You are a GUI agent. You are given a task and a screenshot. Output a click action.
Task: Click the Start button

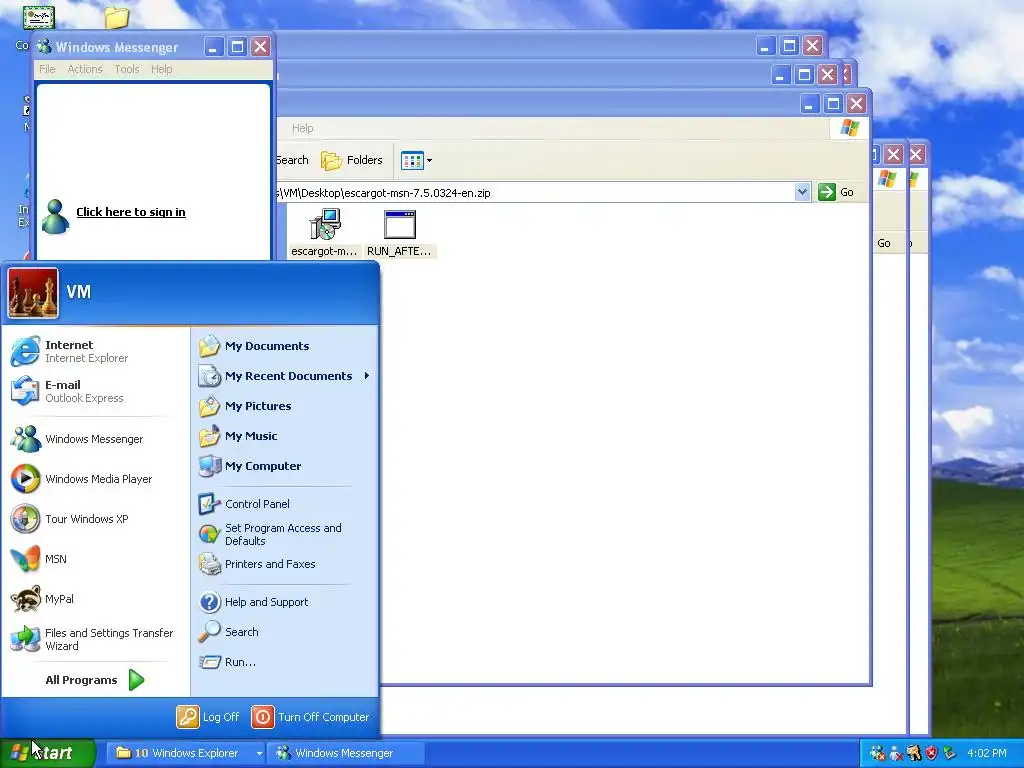click(47, 753)
